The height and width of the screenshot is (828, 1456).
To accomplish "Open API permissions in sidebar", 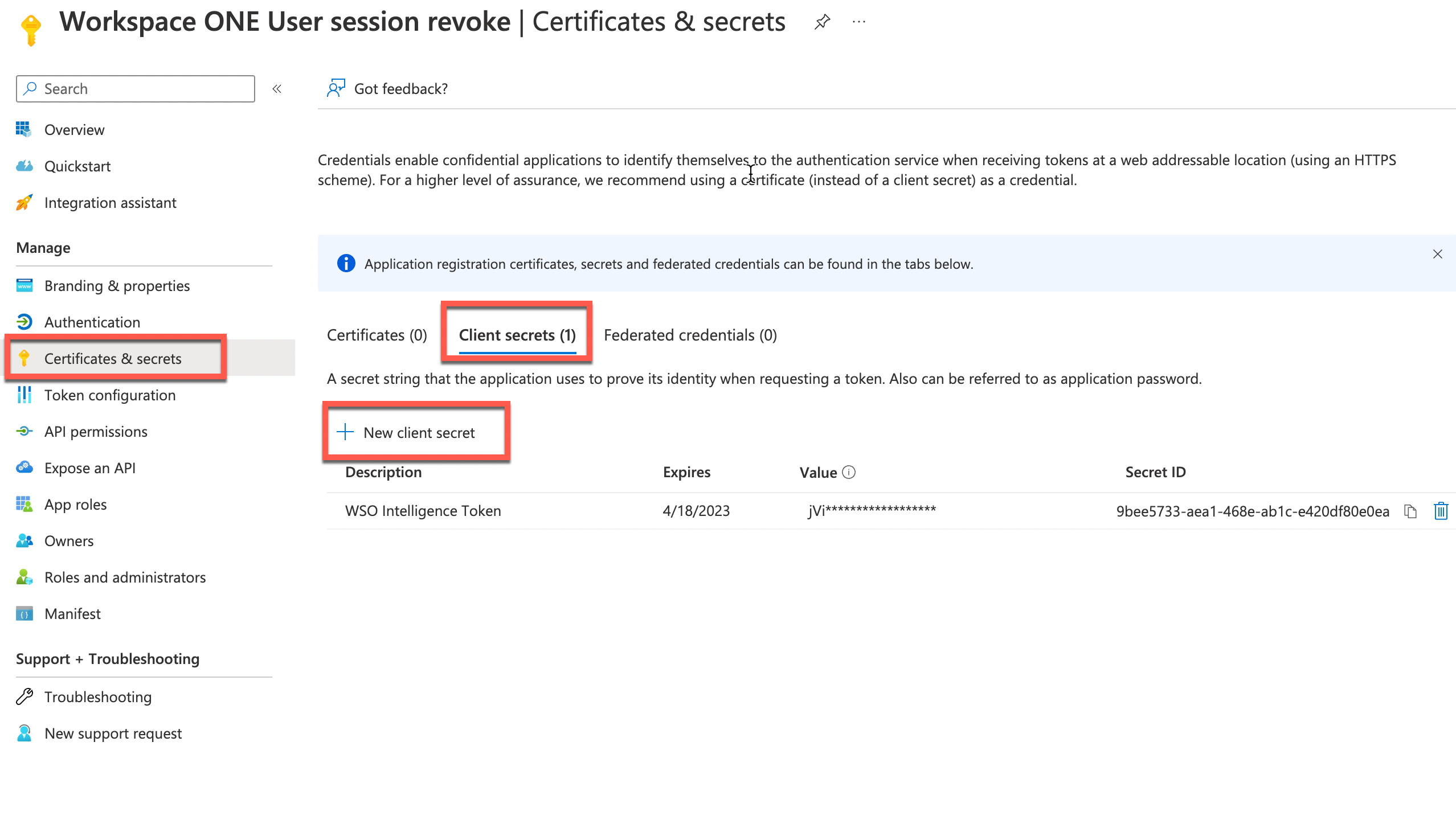I will point(96,432).
